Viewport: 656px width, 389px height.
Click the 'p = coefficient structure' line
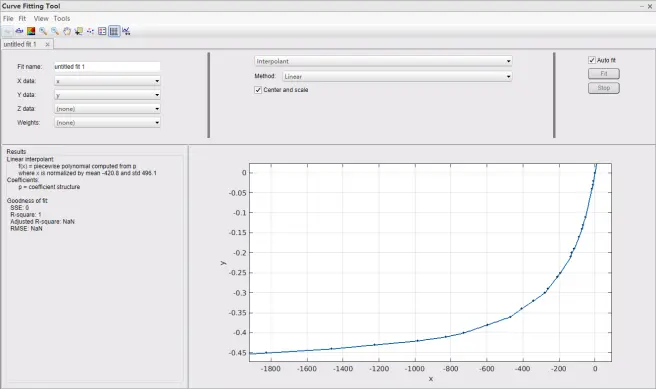(x=49, y=187)
